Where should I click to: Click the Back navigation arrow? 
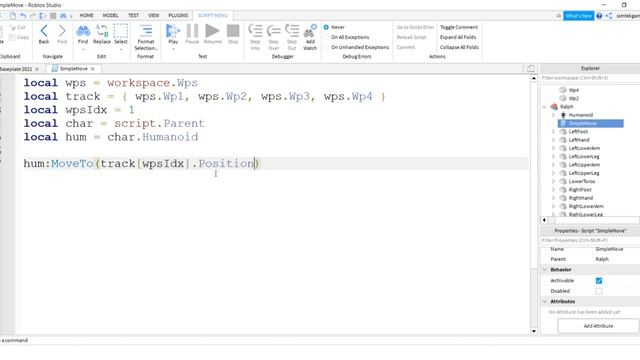pyautogui.click(x=44, y=31)
